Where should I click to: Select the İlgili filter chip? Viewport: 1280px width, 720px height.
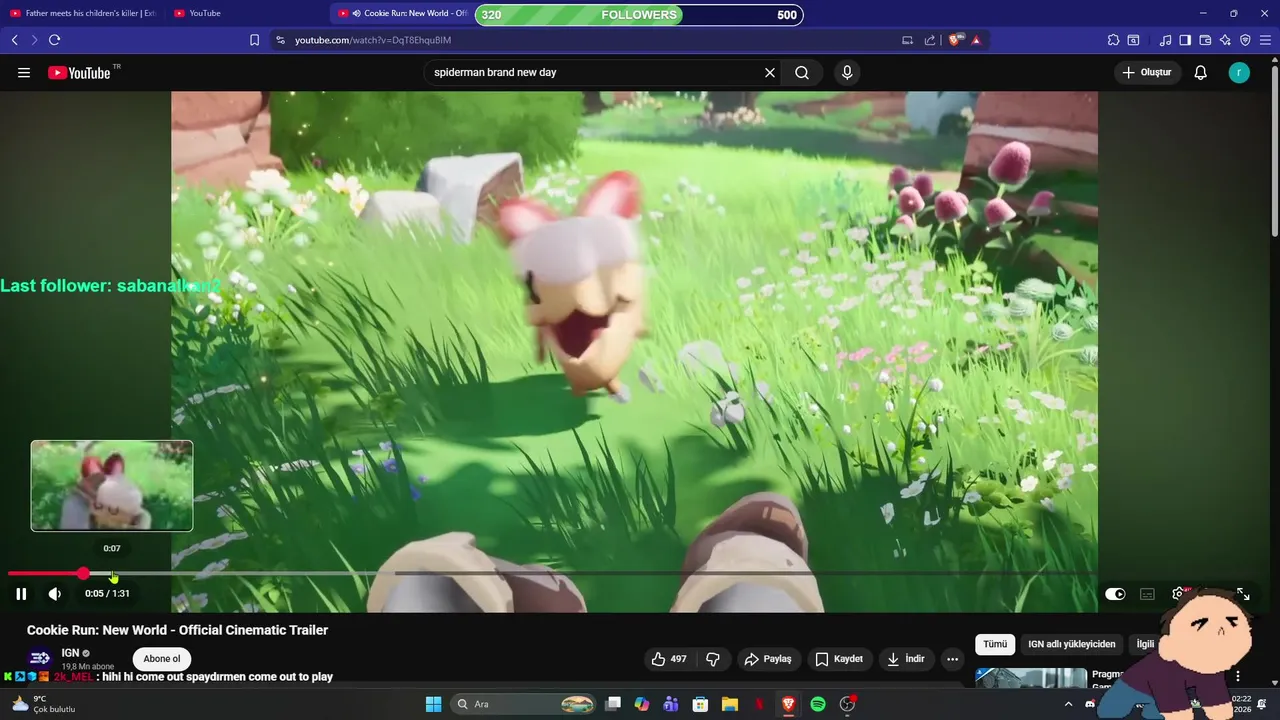click(x=1145, y=645)
